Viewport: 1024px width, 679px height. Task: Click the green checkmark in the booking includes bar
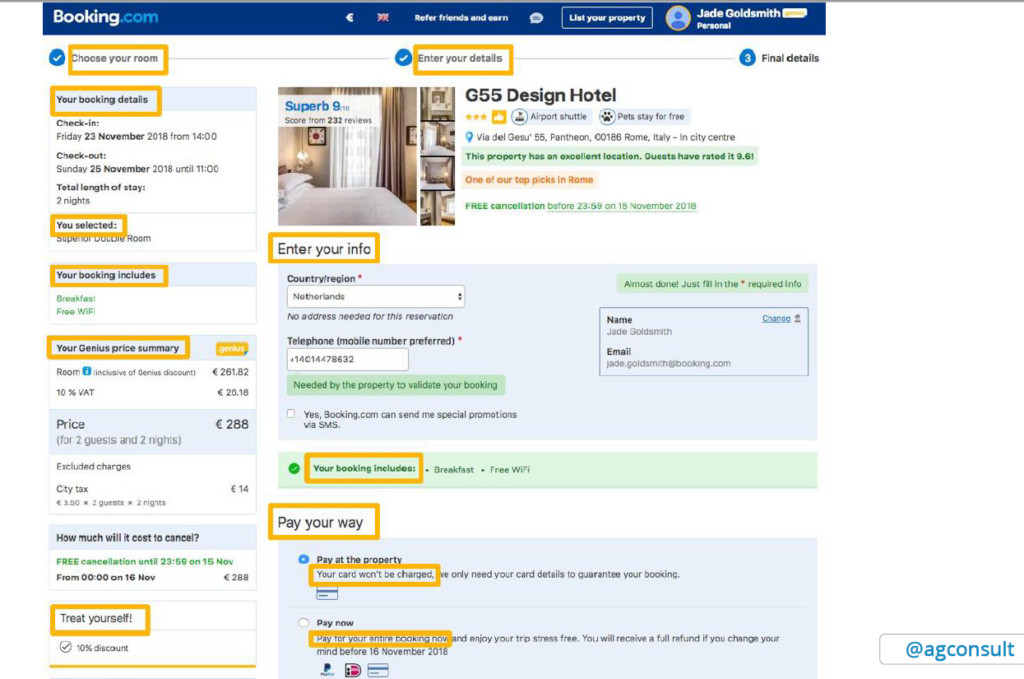click(x=294, y=468)
